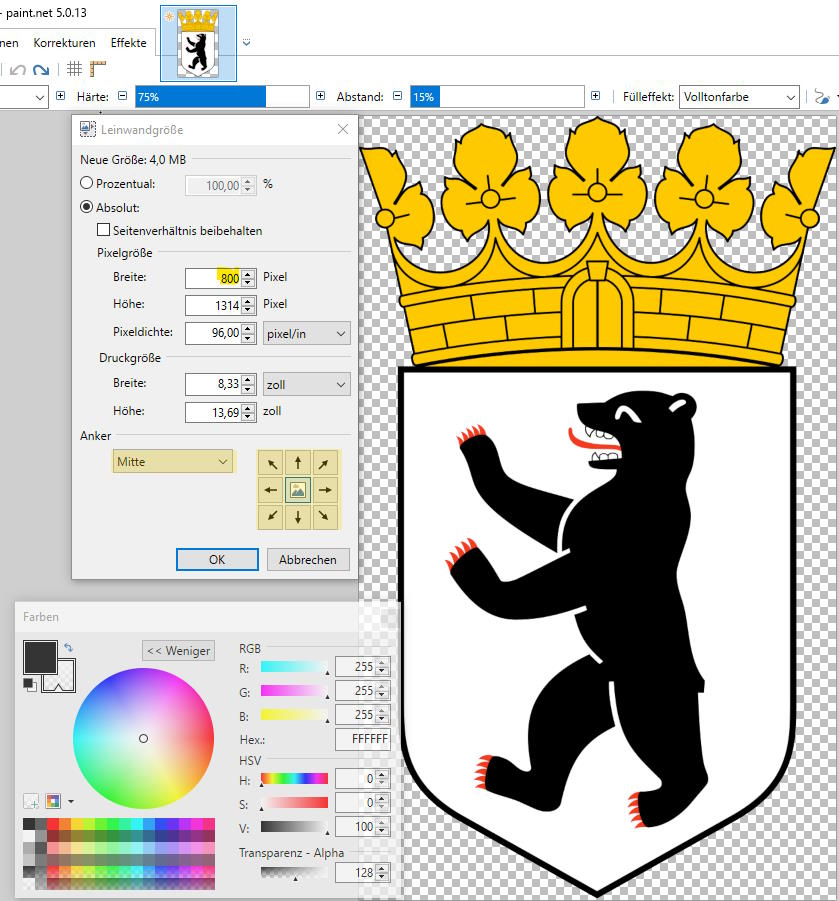
Task: Click the Hex field showing FFFFFF
Action: tap(363, 739)
